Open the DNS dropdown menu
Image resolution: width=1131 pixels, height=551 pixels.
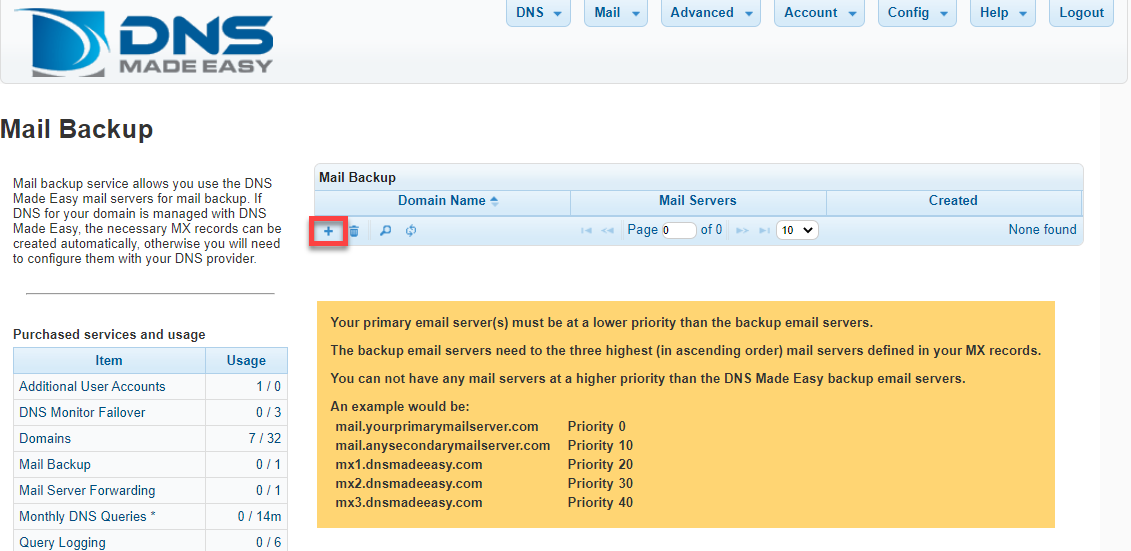pos(538,13)
